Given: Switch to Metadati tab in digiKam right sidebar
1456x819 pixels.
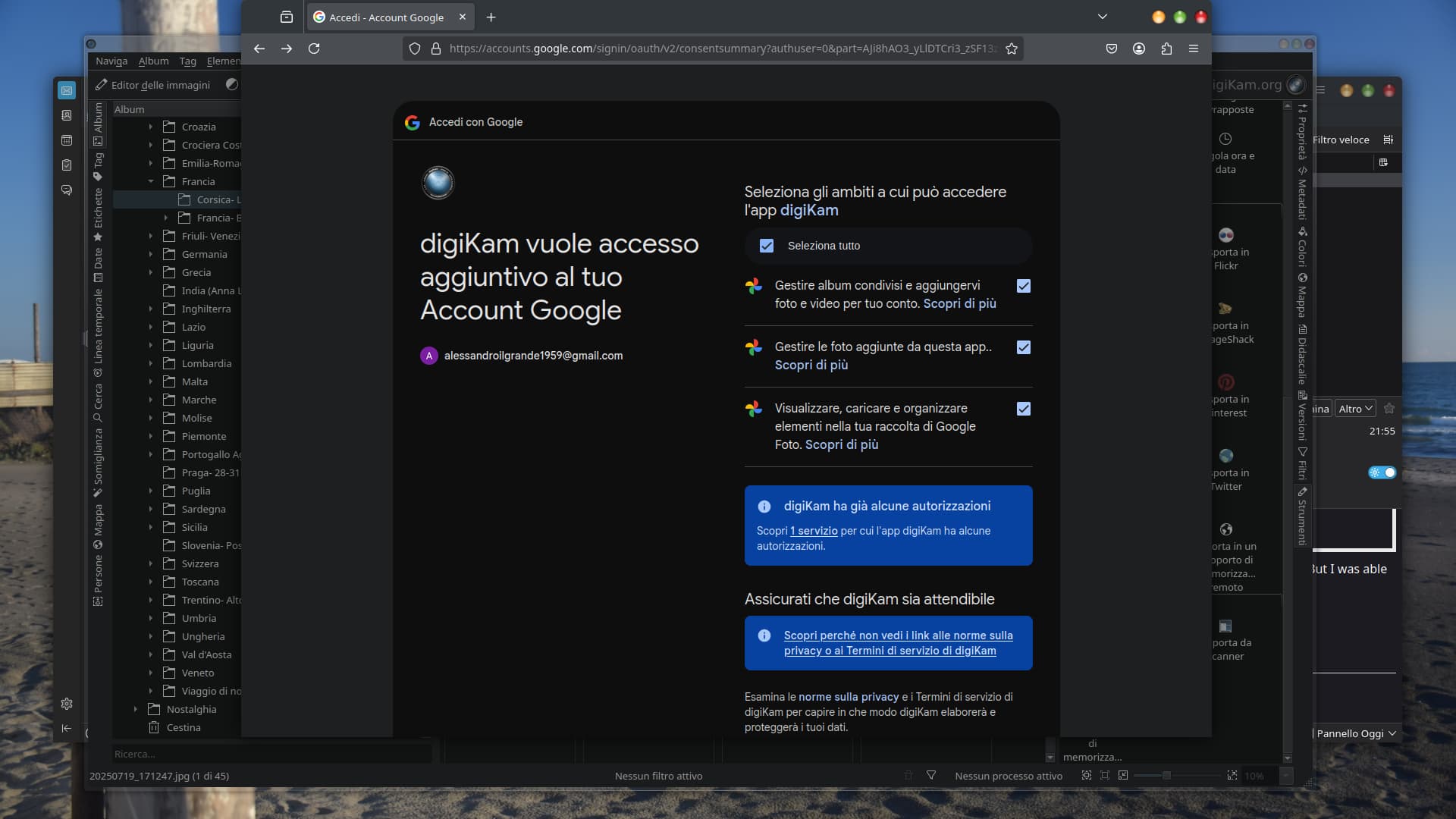Looking at the screenshot, I should coord(1302,193).
